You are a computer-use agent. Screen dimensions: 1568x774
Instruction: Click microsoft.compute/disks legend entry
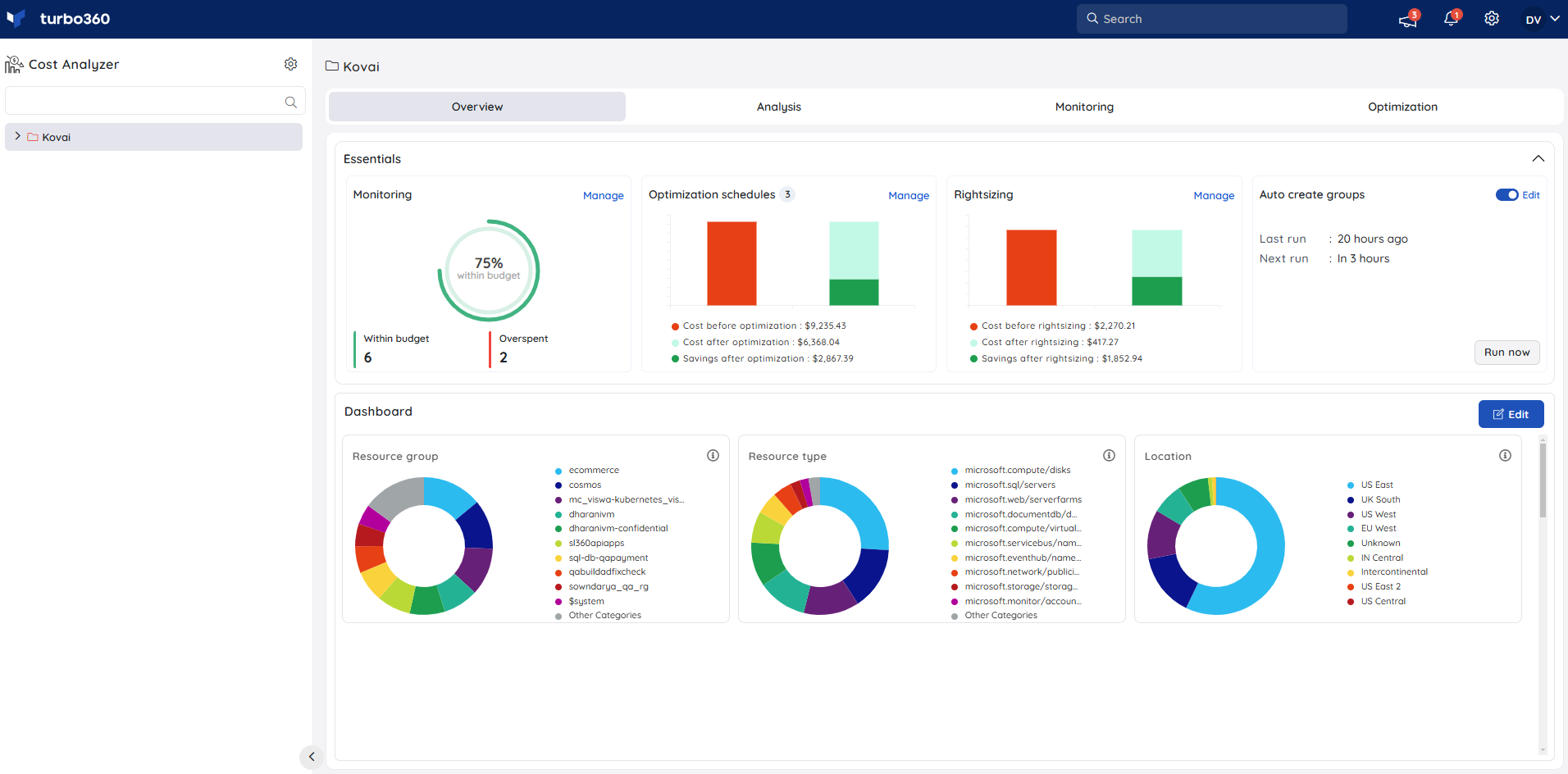(x=1010, y=471)
